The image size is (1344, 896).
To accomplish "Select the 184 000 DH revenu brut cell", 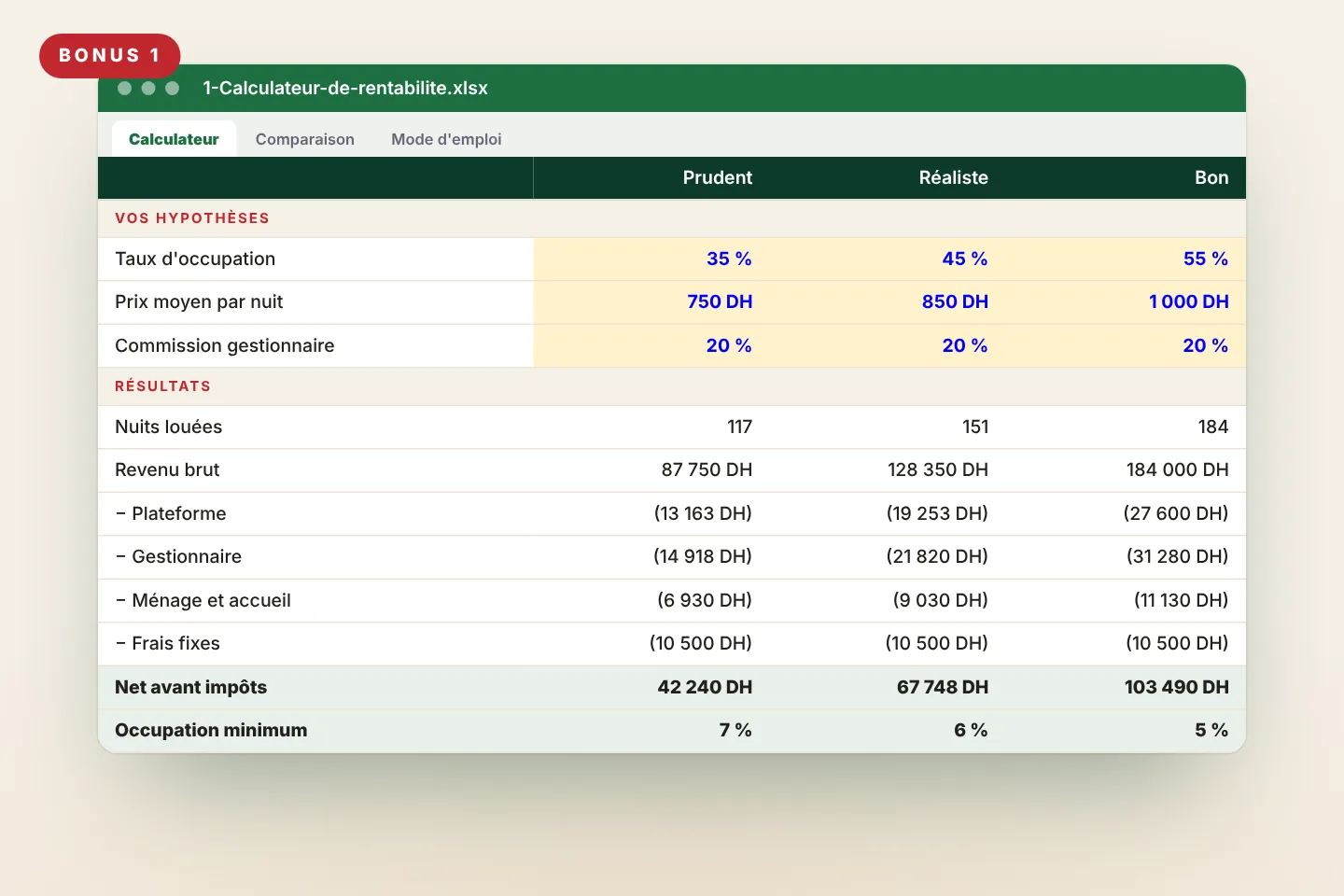I will tap(1126, 470).
